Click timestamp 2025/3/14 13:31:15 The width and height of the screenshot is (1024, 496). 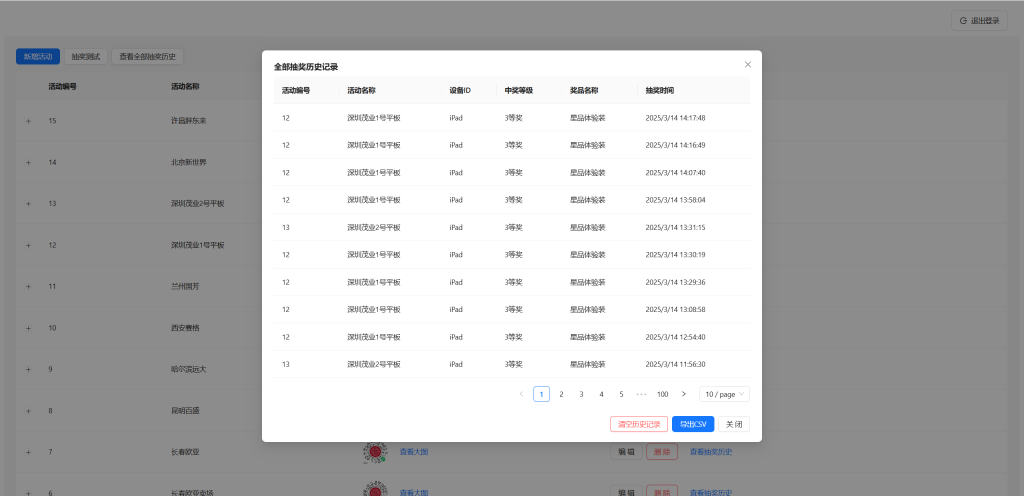point(675,228)
